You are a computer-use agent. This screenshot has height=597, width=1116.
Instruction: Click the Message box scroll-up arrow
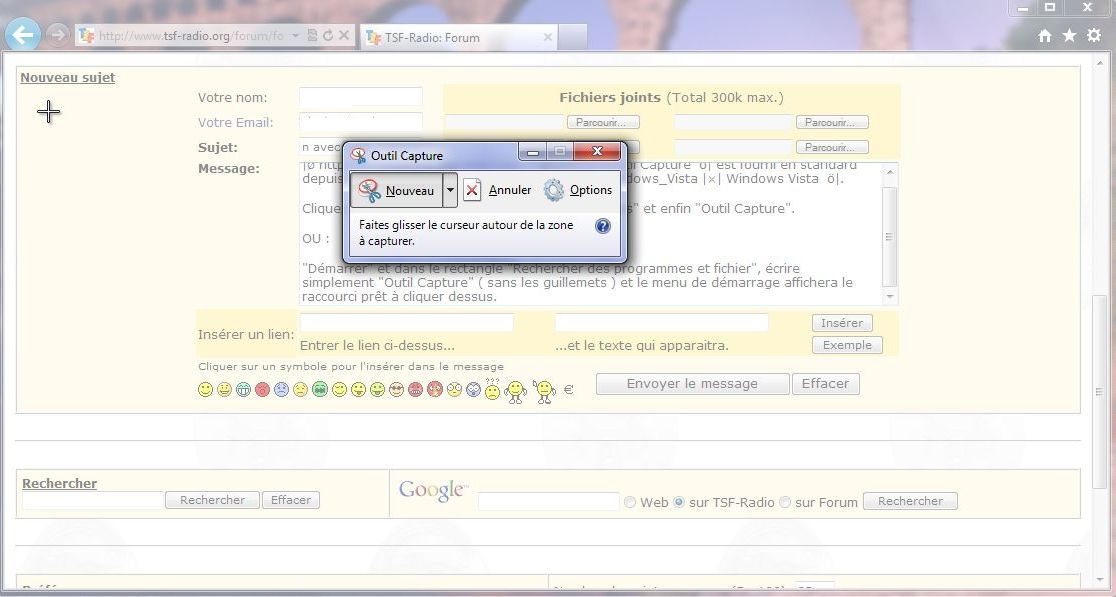(x=890, y=171)
